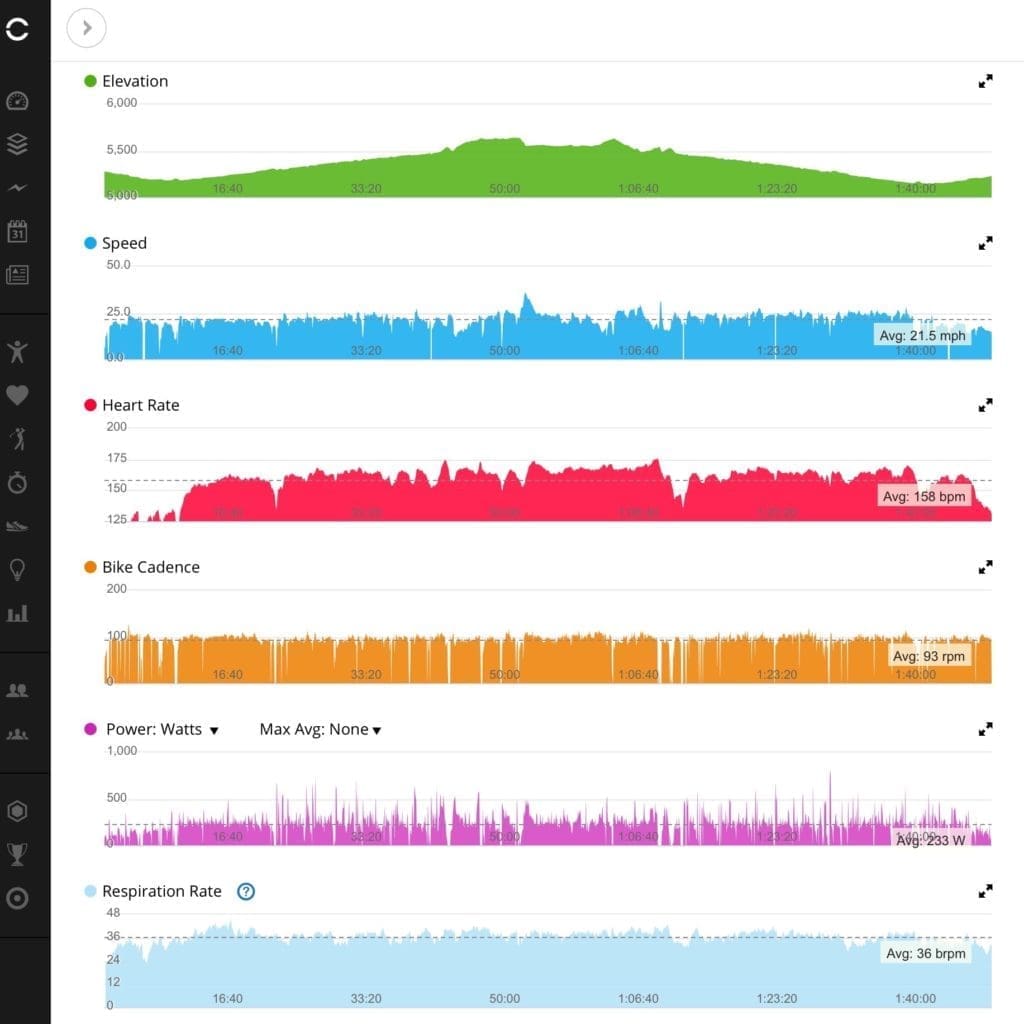
Task: Click the heart health stats icon
Action: tap(17, 395)
